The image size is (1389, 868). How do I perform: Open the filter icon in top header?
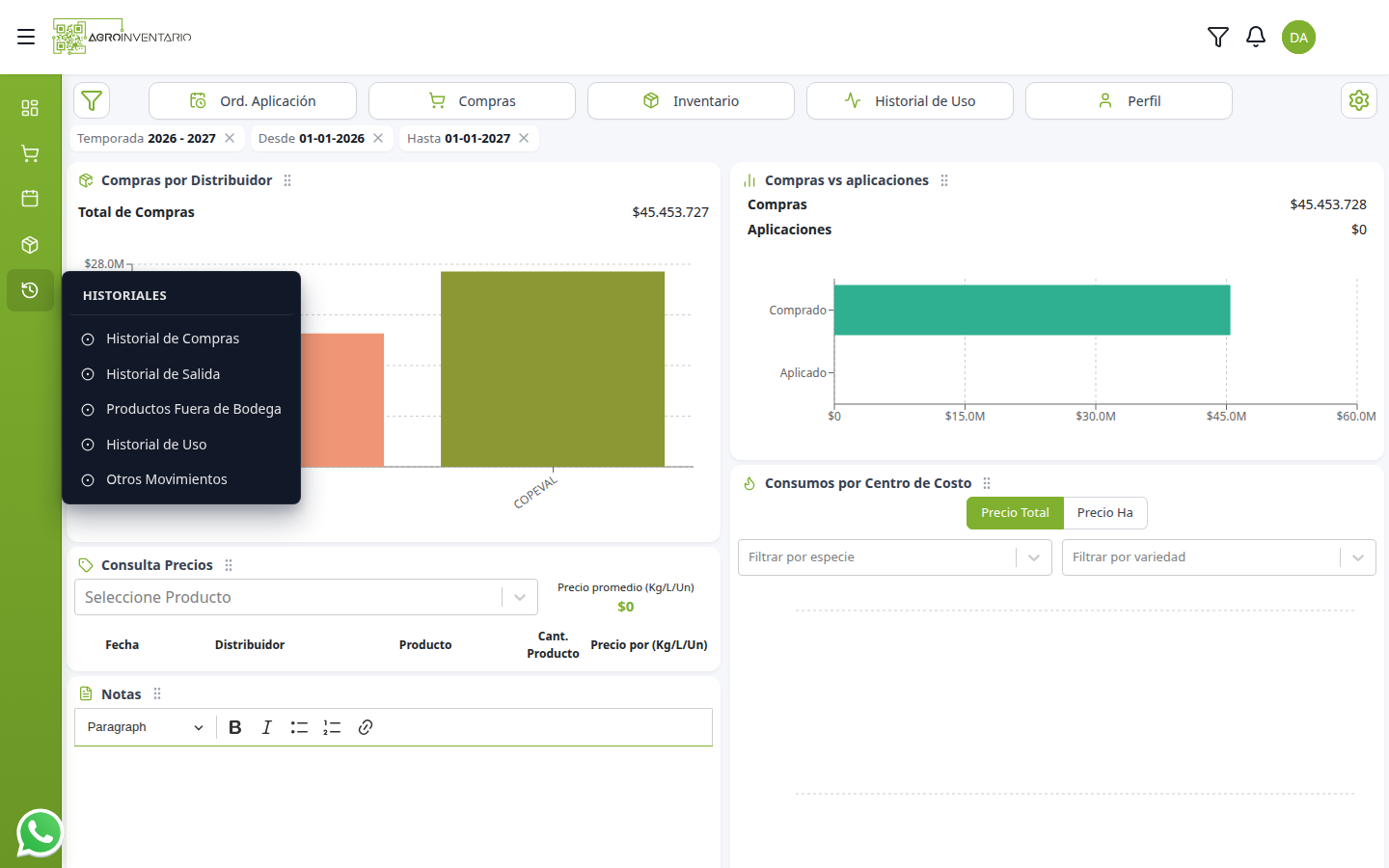(x=1218, y=37)
